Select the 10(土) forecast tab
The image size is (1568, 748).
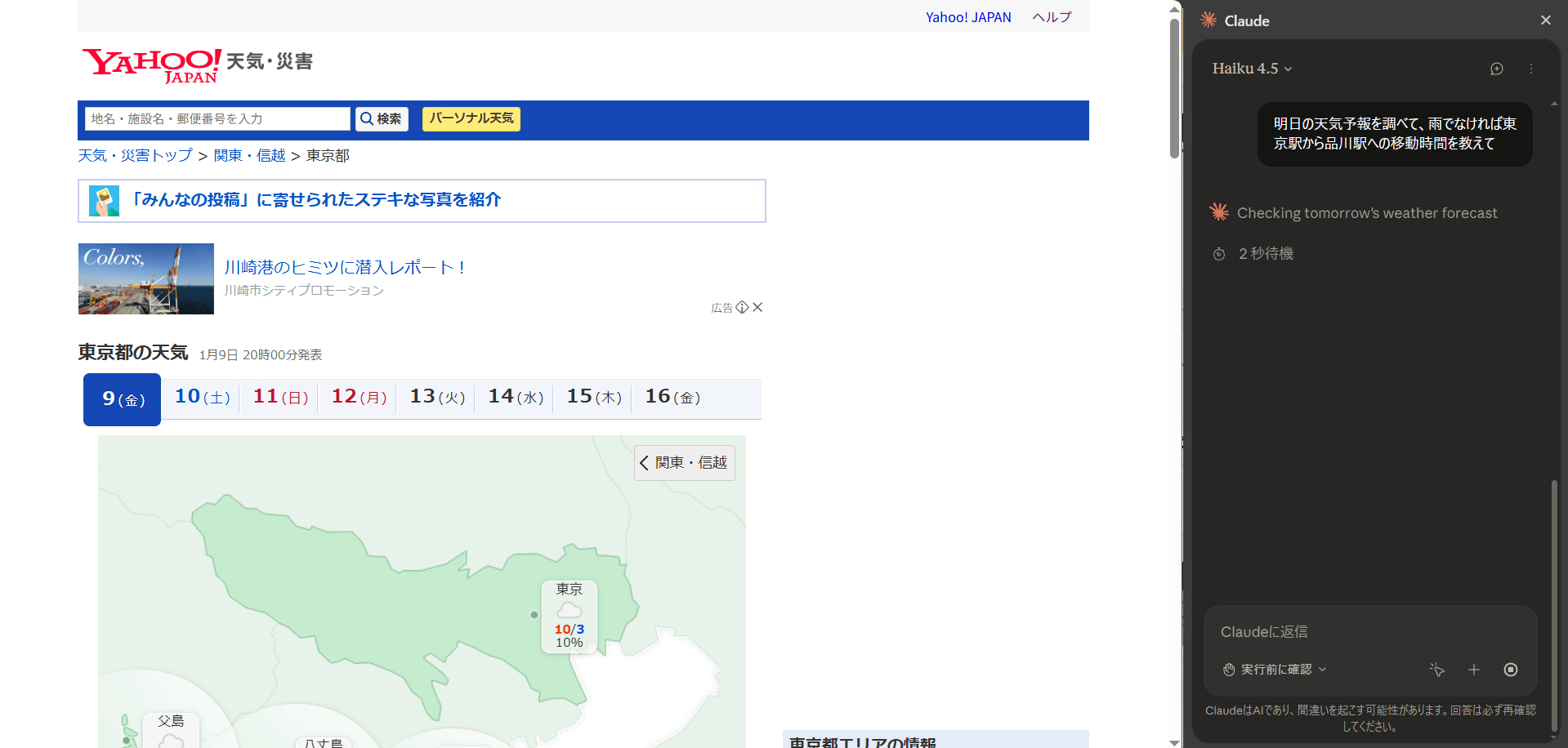click(x=202, y=397)
